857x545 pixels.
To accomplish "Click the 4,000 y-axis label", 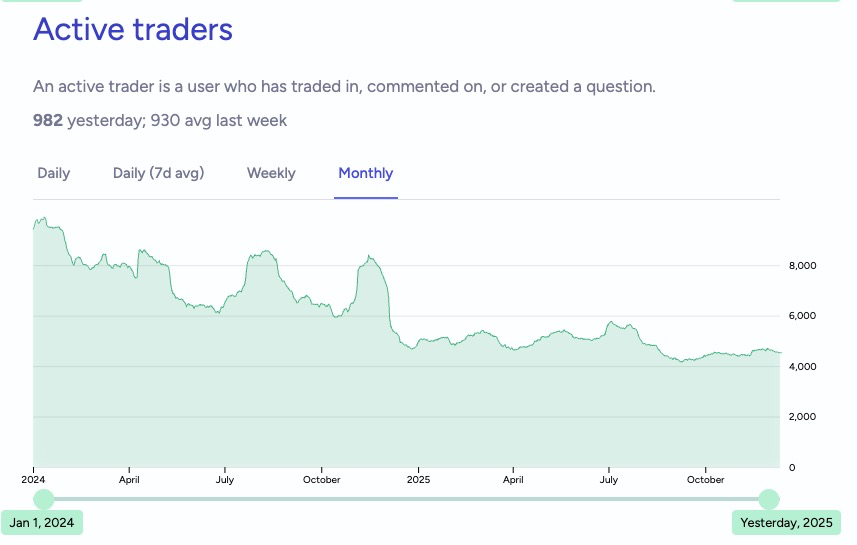I will coord(804,367).
